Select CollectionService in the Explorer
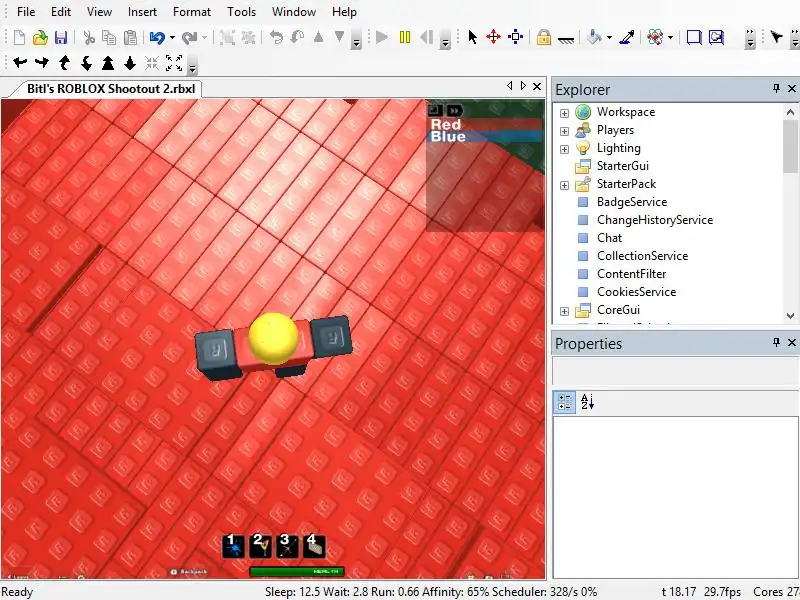The width and height of the screenshot is (800, 600). click(642, 256)
